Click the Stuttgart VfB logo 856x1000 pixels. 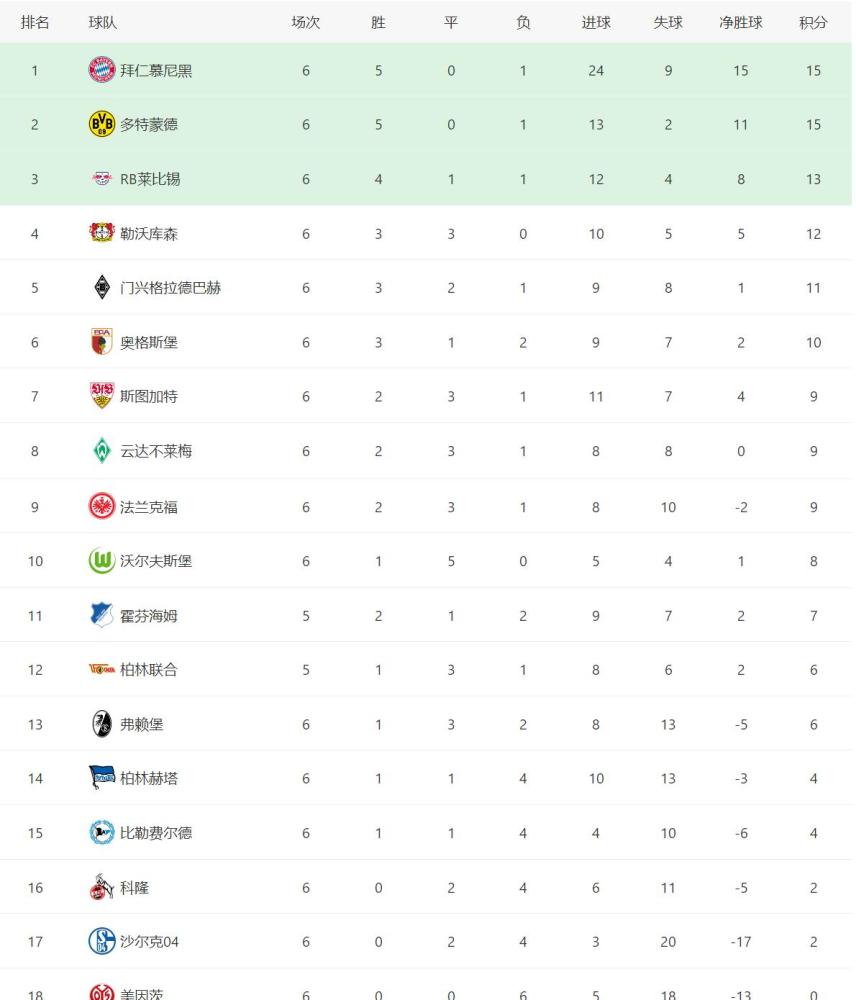pyautogui.click(x=101, y=396)
